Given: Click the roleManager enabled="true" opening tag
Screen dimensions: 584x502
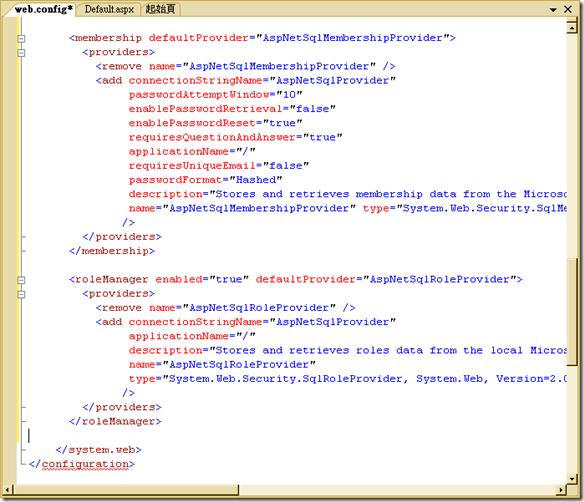Looking at the screenshot, I should (x=296, y=279).
